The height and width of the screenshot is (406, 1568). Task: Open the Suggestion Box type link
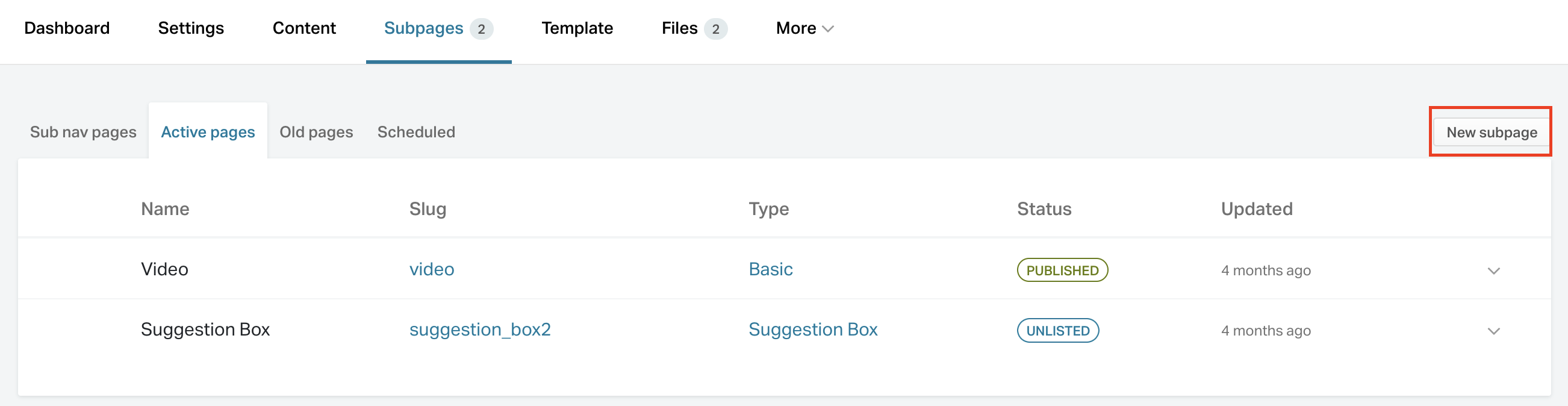[x=814, y=329]
